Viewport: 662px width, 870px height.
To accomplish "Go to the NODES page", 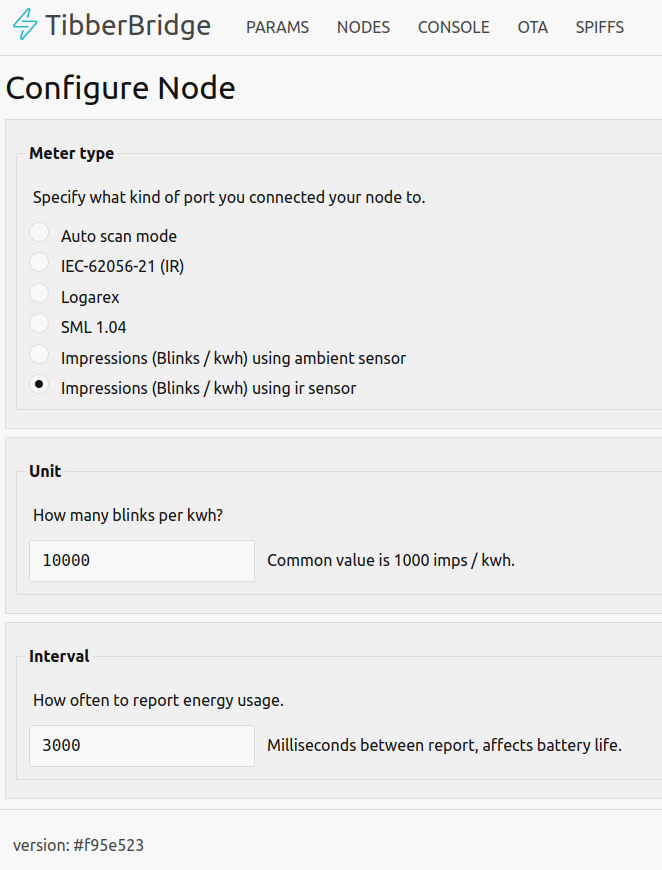I will tap(363, 27).
